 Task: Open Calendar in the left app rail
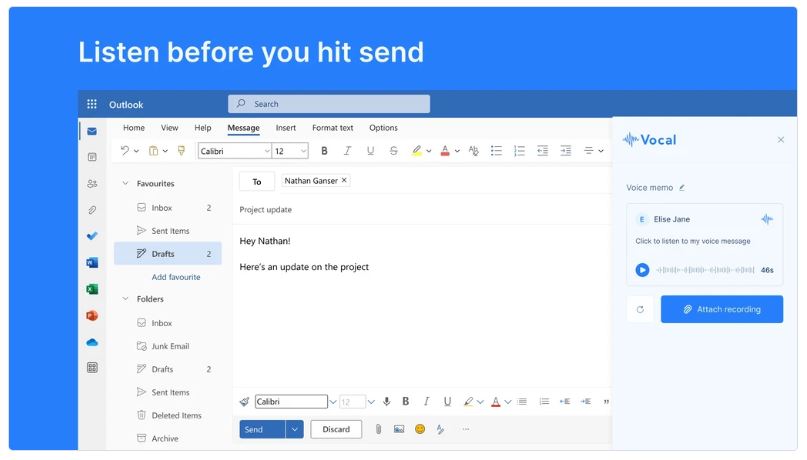coord(92,157)
